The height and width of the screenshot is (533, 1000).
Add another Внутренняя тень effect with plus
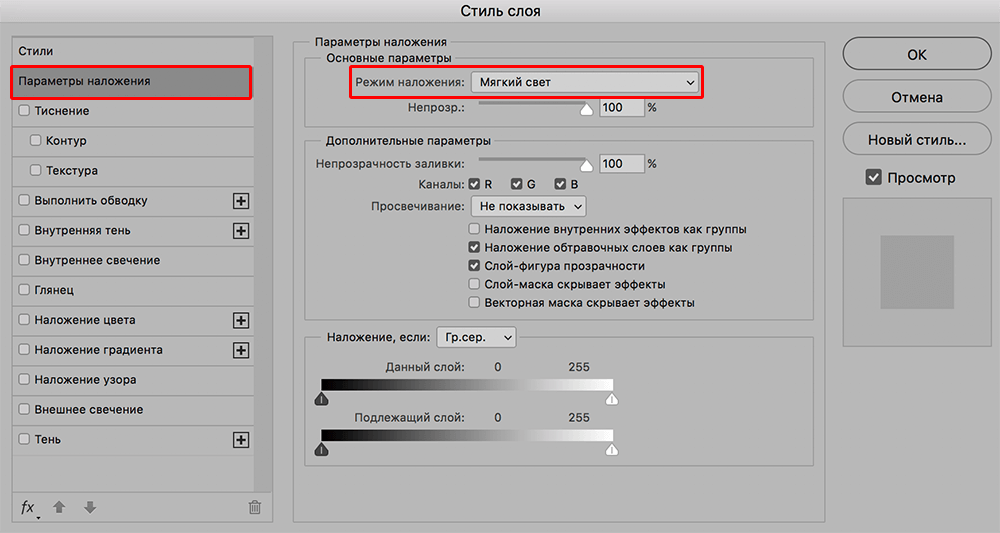(x=241, y=231)
